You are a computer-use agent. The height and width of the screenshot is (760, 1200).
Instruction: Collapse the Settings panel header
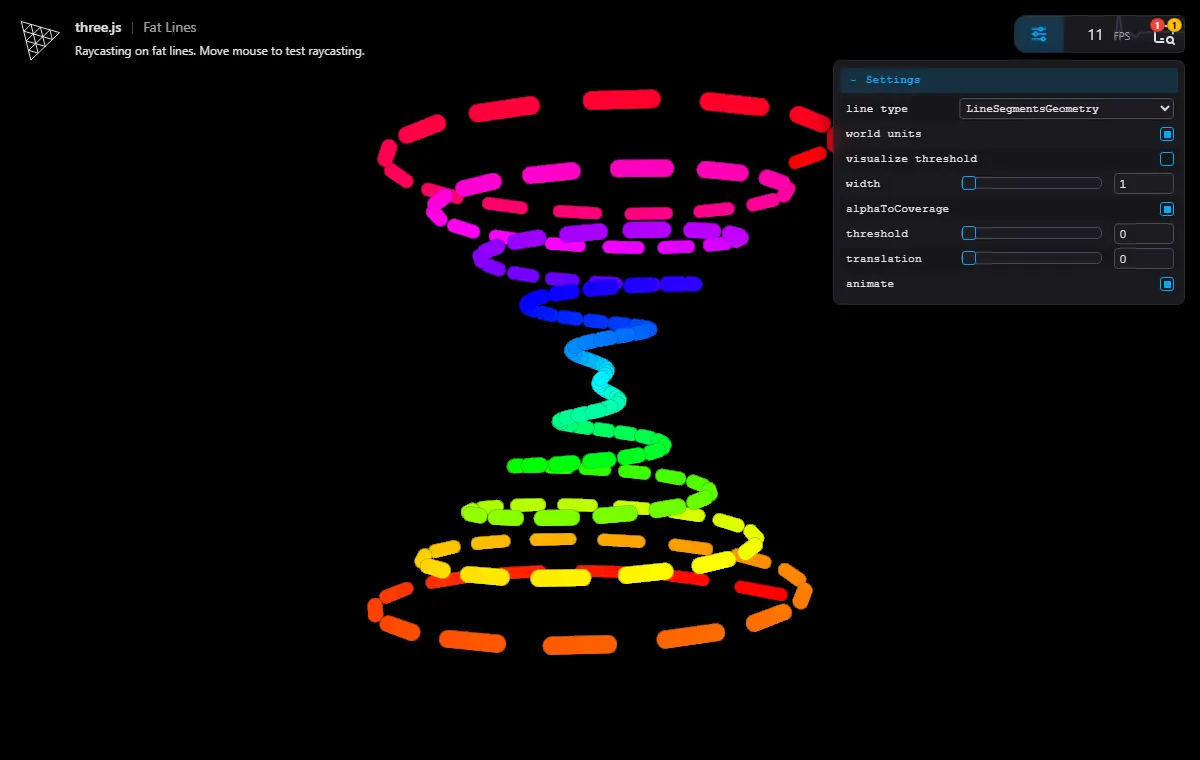1009,79
